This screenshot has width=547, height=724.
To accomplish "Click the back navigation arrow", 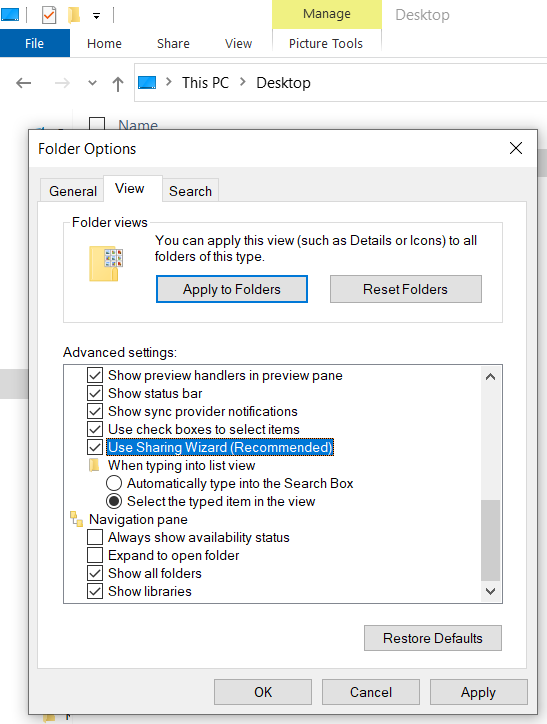I will (x=24, y=83).
